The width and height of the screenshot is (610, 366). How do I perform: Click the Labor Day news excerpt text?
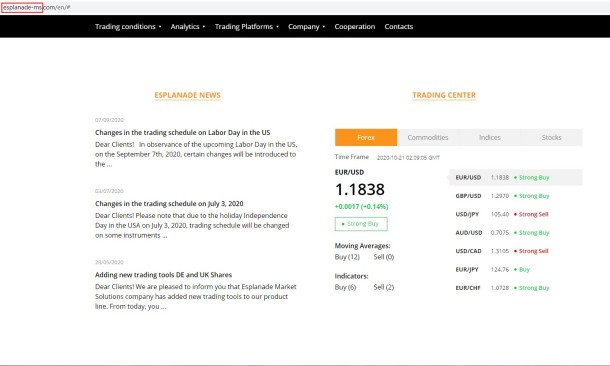click(196, 154)
